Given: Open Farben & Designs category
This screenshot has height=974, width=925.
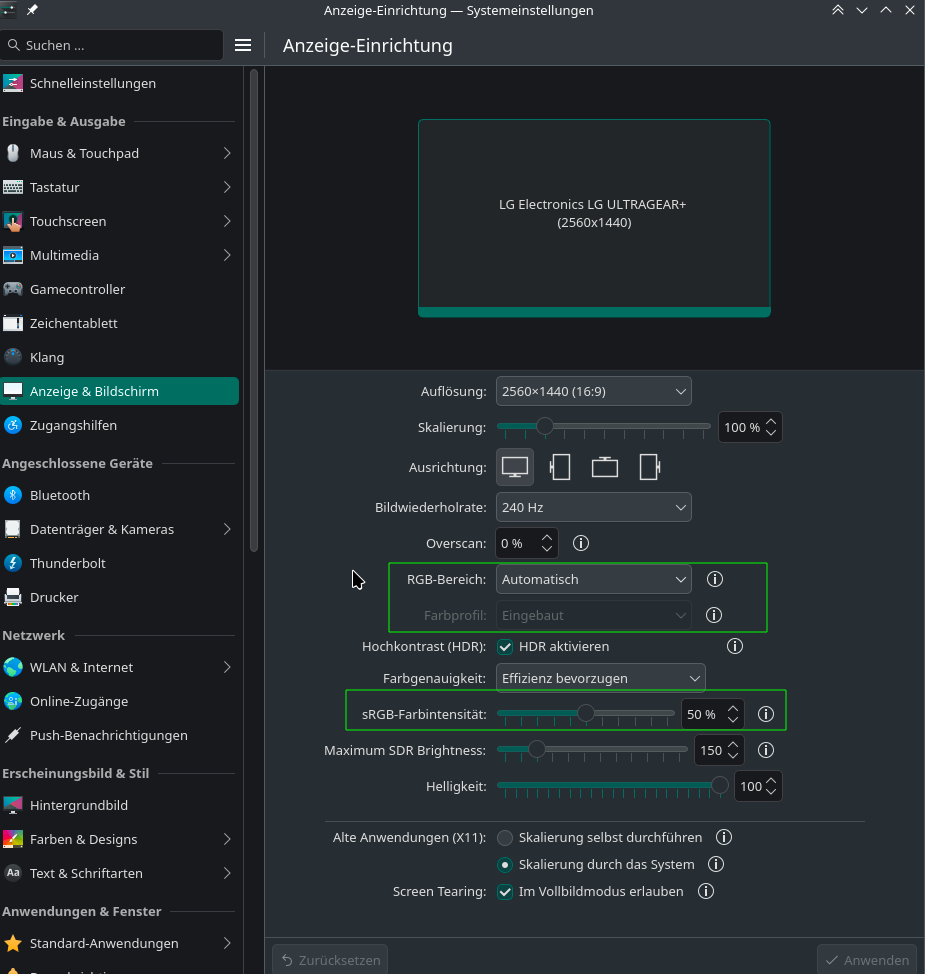Looking at the screenshot, I should [119, 839].
